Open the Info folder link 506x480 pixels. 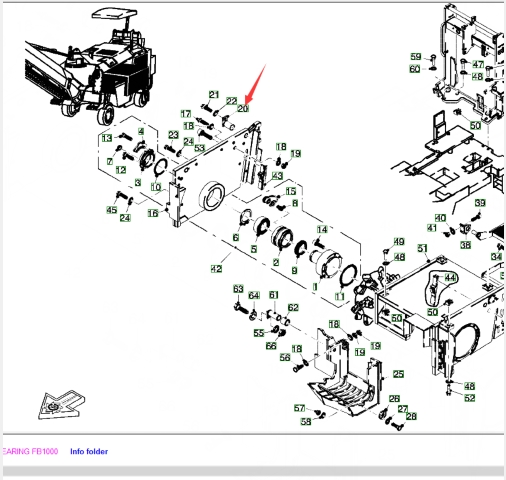[x=89, y=452]
